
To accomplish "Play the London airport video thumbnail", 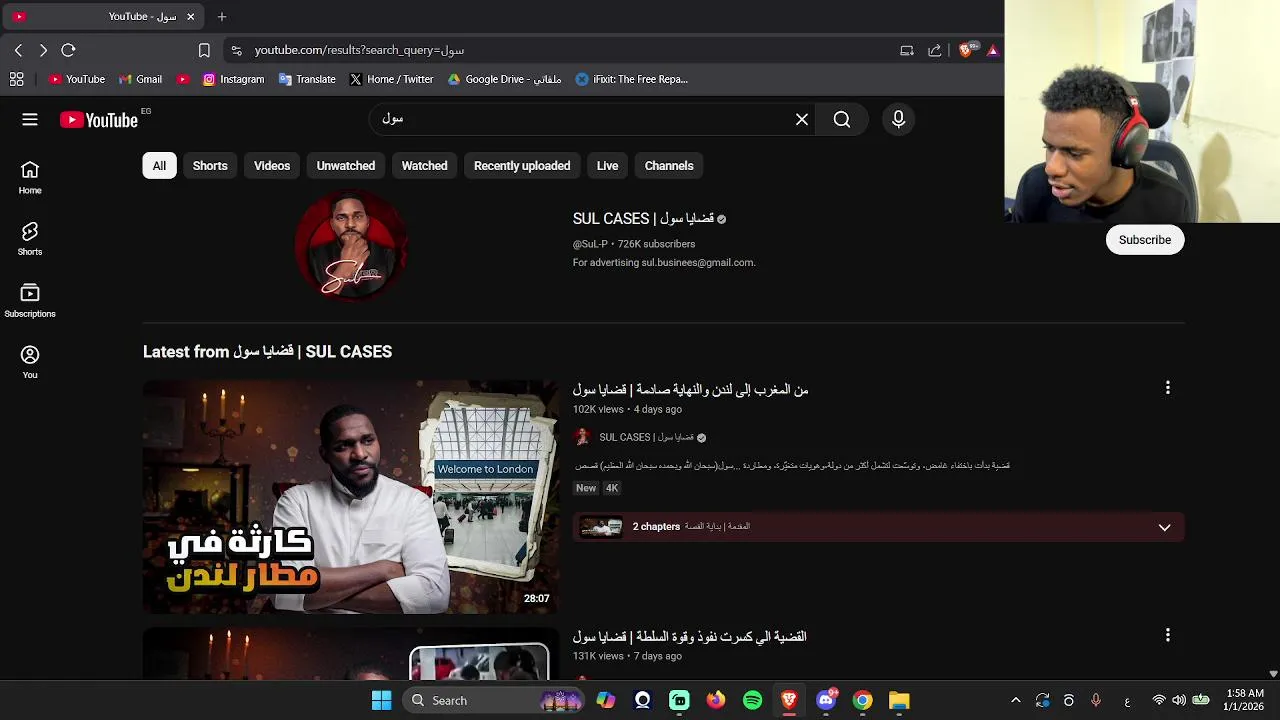I will pyautogui.click(x=351, y=497).
